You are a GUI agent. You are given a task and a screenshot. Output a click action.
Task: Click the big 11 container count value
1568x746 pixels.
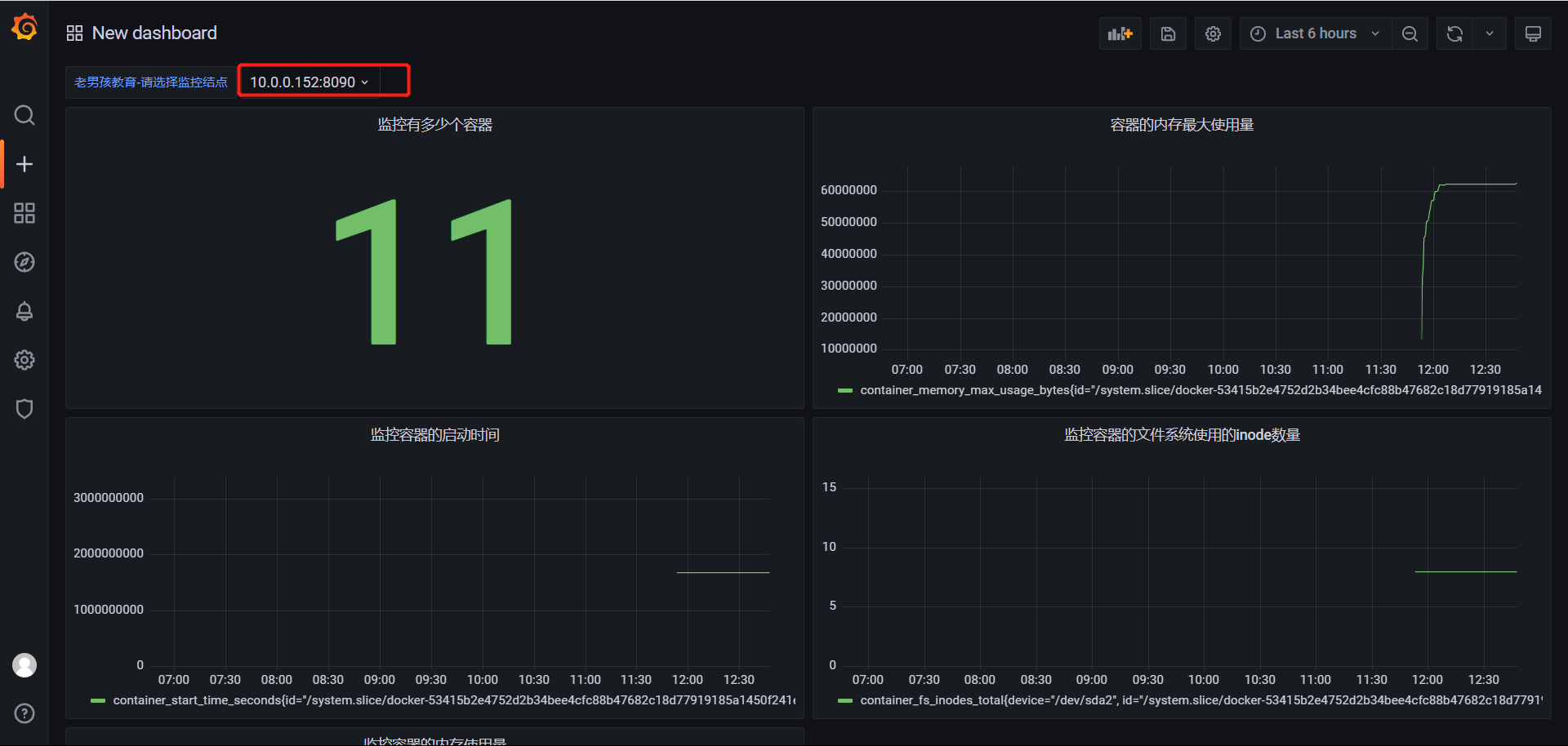(x=424, y=272)
